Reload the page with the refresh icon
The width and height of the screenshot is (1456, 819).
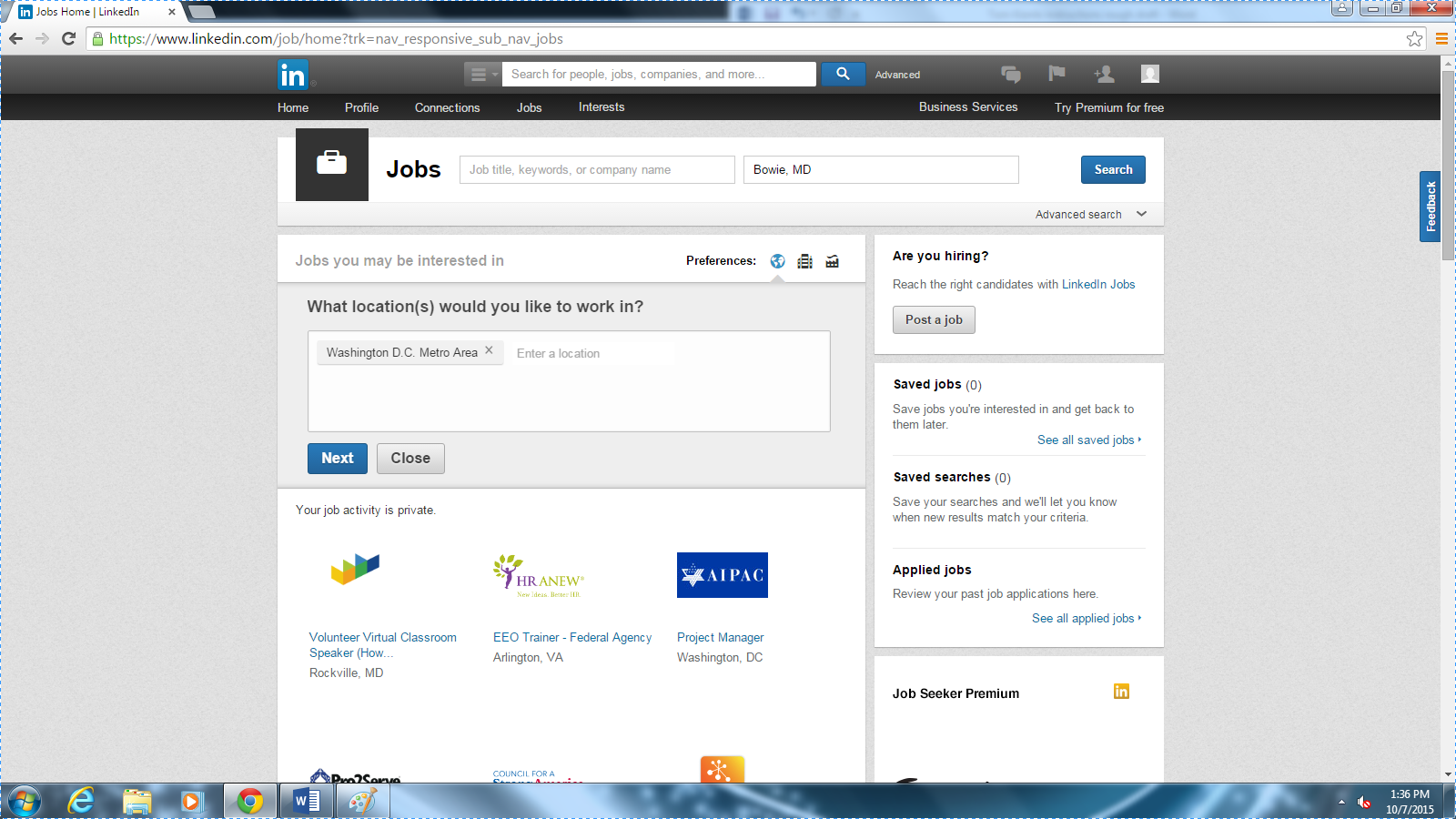68,38
